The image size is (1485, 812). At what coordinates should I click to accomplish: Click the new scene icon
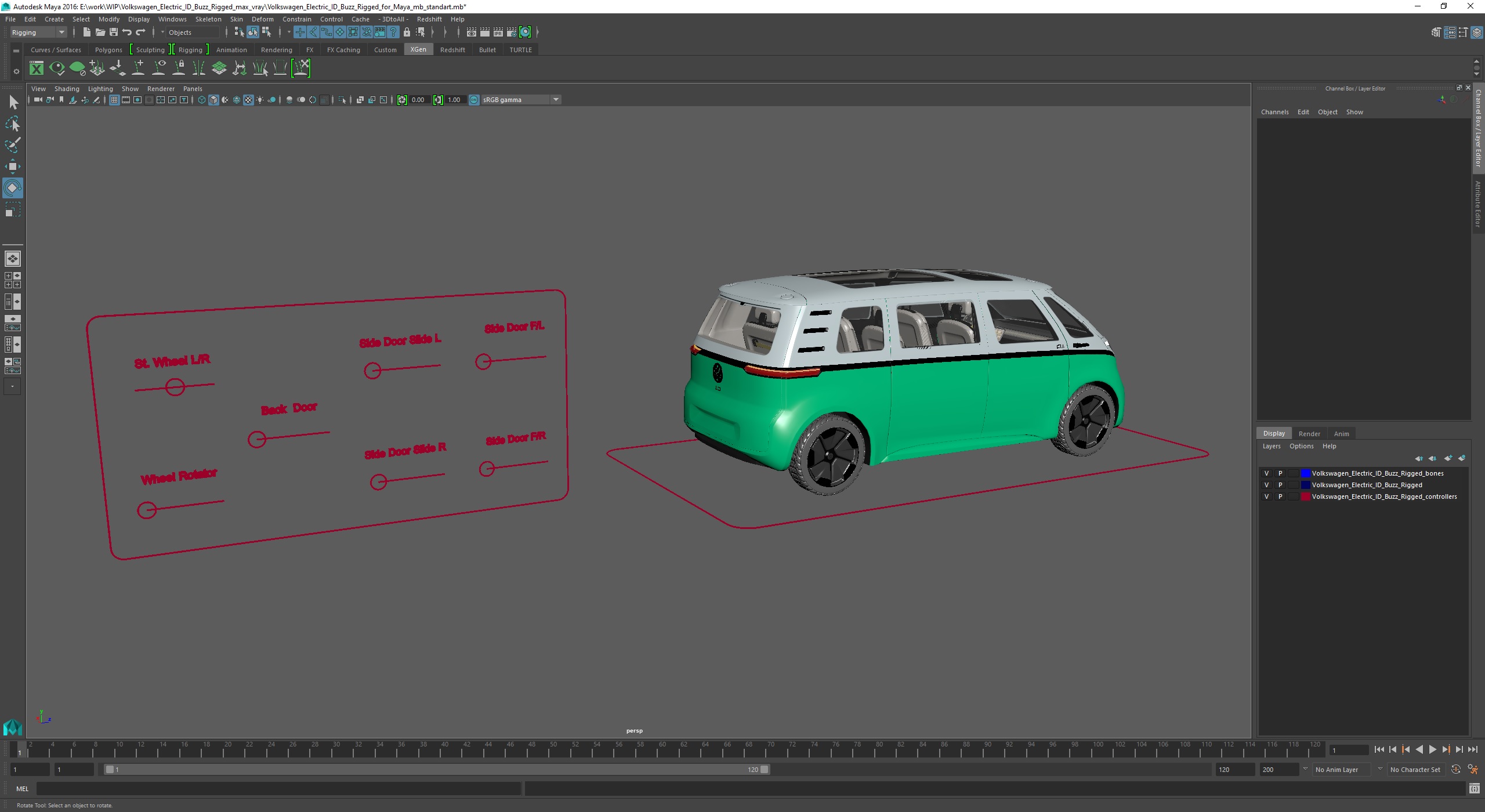86,32
